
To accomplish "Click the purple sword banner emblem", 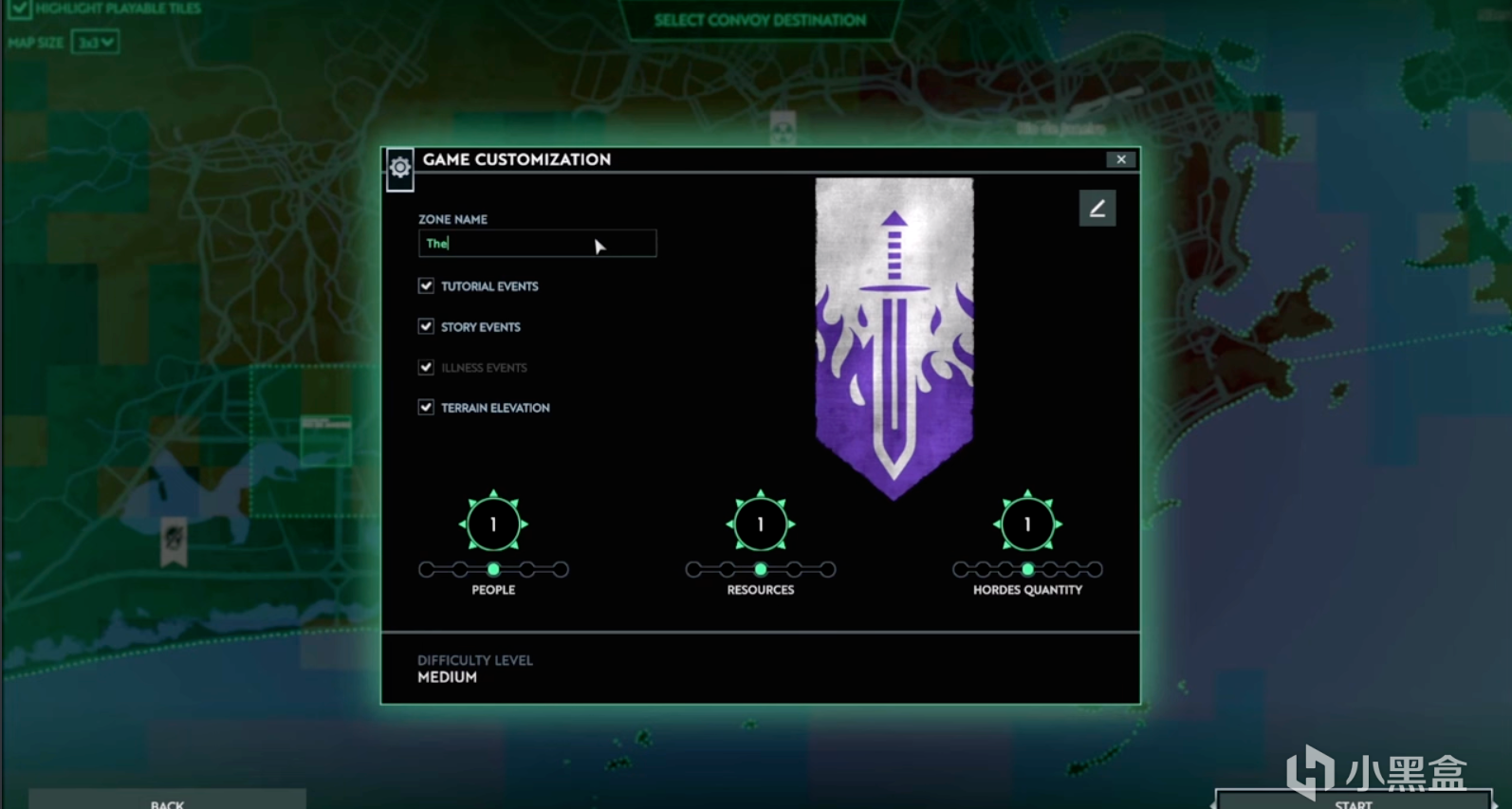I will coord(894,339).
